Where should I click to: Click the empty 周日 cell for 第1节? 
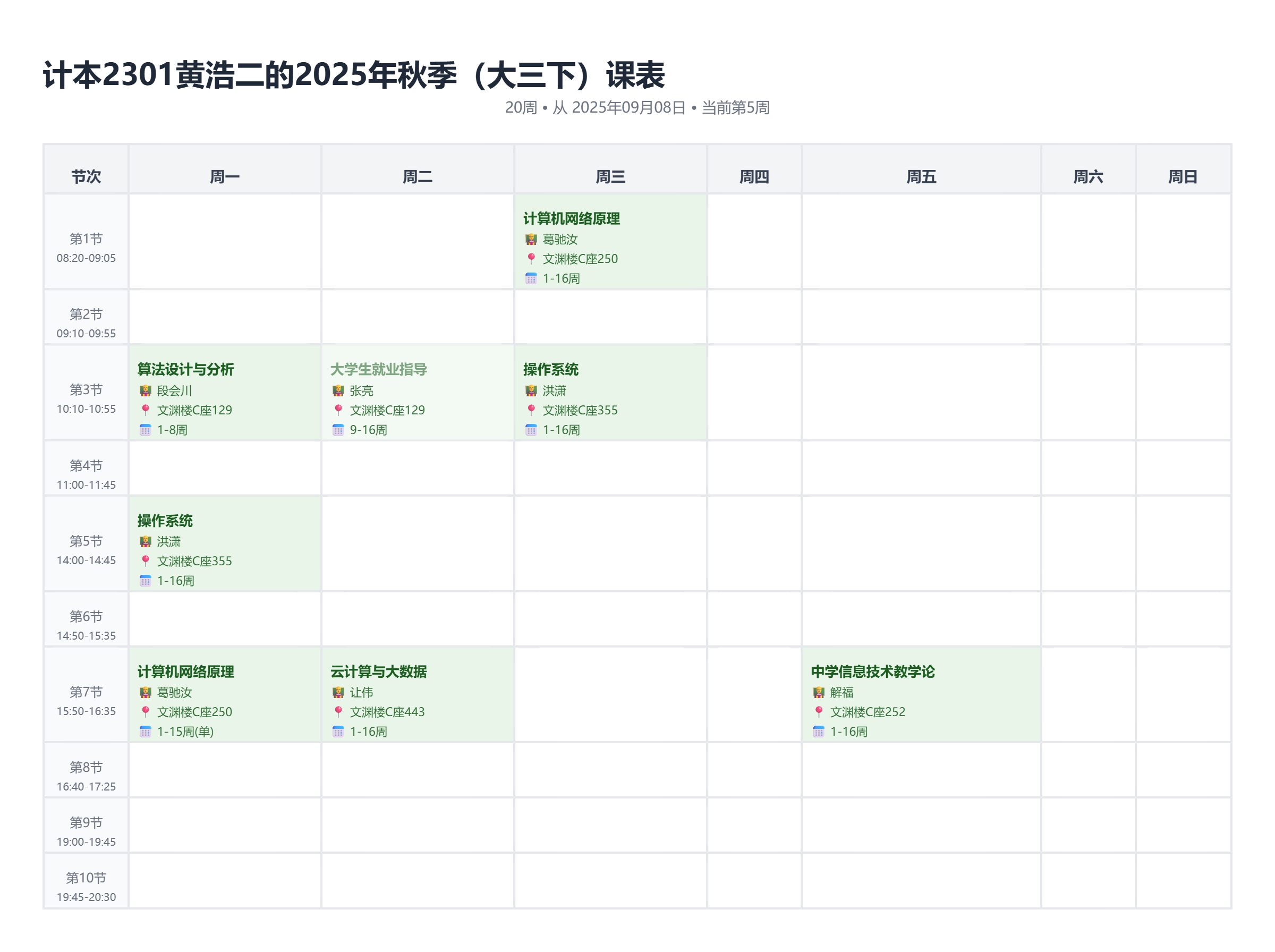[1184, 242]
